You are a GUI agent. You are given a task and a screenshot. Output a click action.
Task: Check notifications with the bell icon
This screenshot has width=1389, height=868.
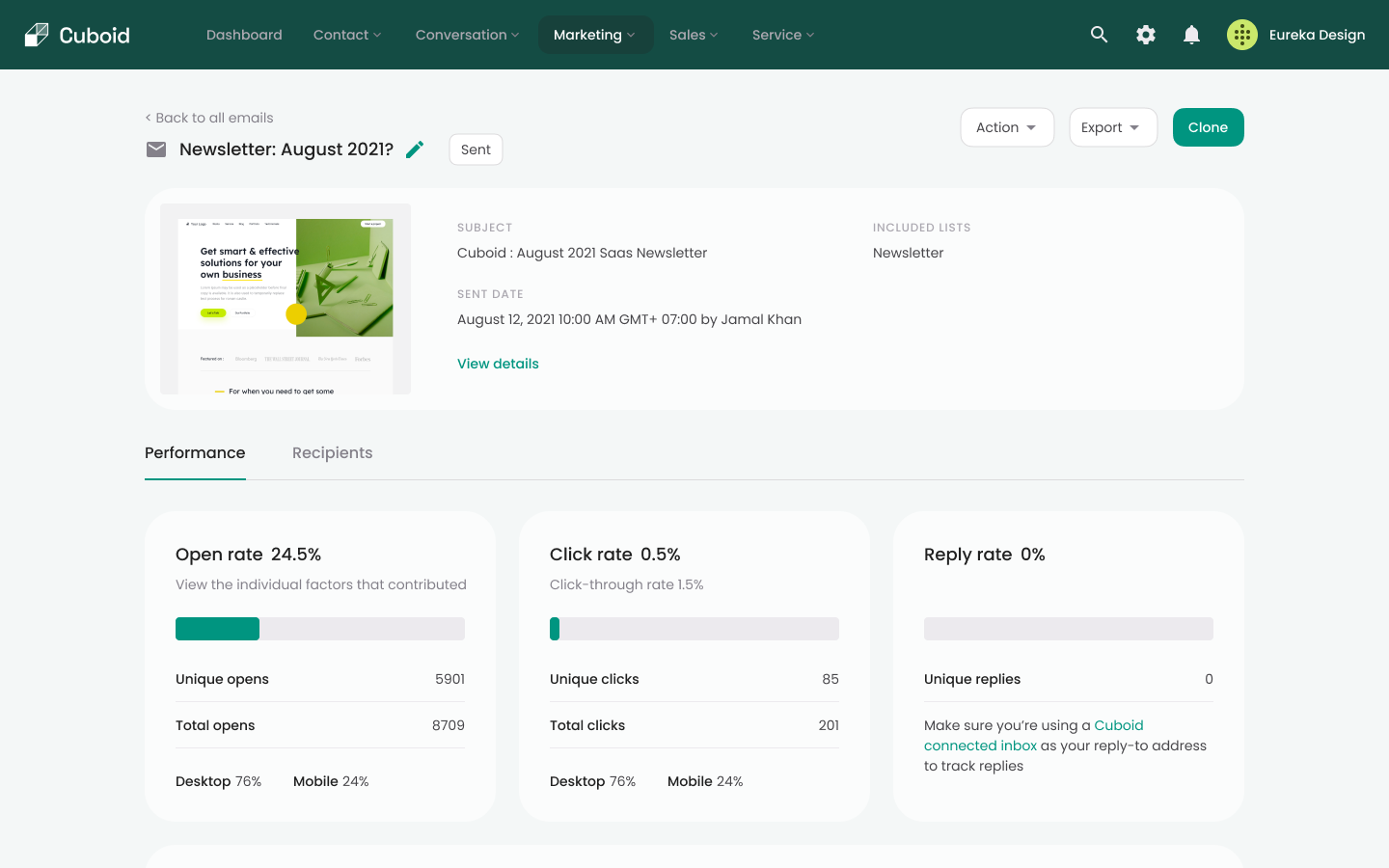pyautogui.click(x=1191, y=35)
